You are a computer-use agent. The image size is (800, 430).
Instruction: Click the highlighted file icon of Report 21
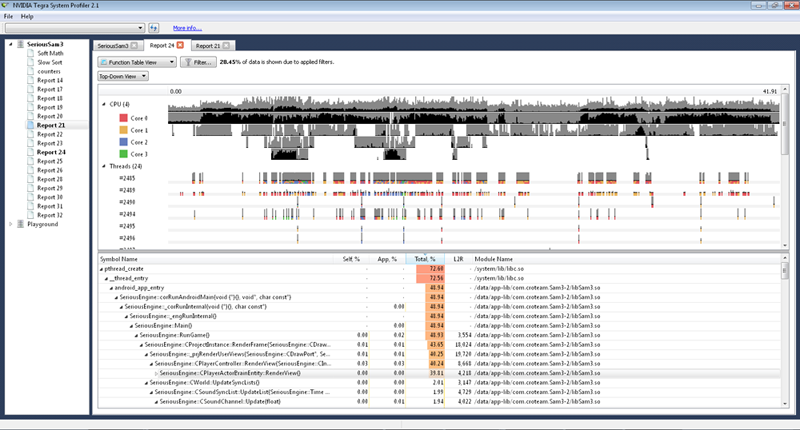(x=31, y=125)
